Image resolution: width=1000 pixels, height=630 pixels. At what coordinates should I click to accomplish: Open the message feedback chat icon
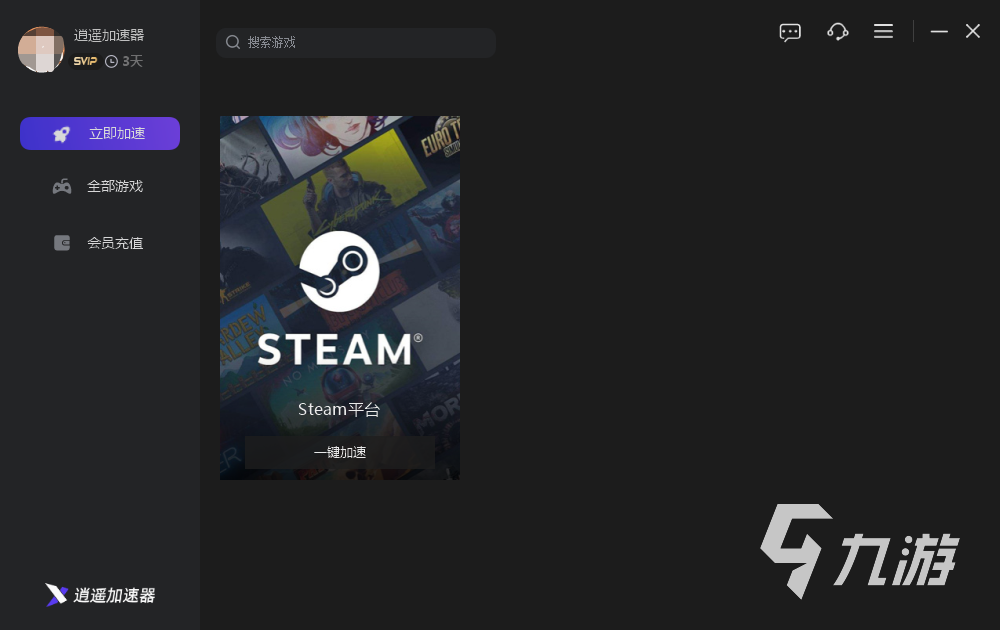click(x=790, y=32)
